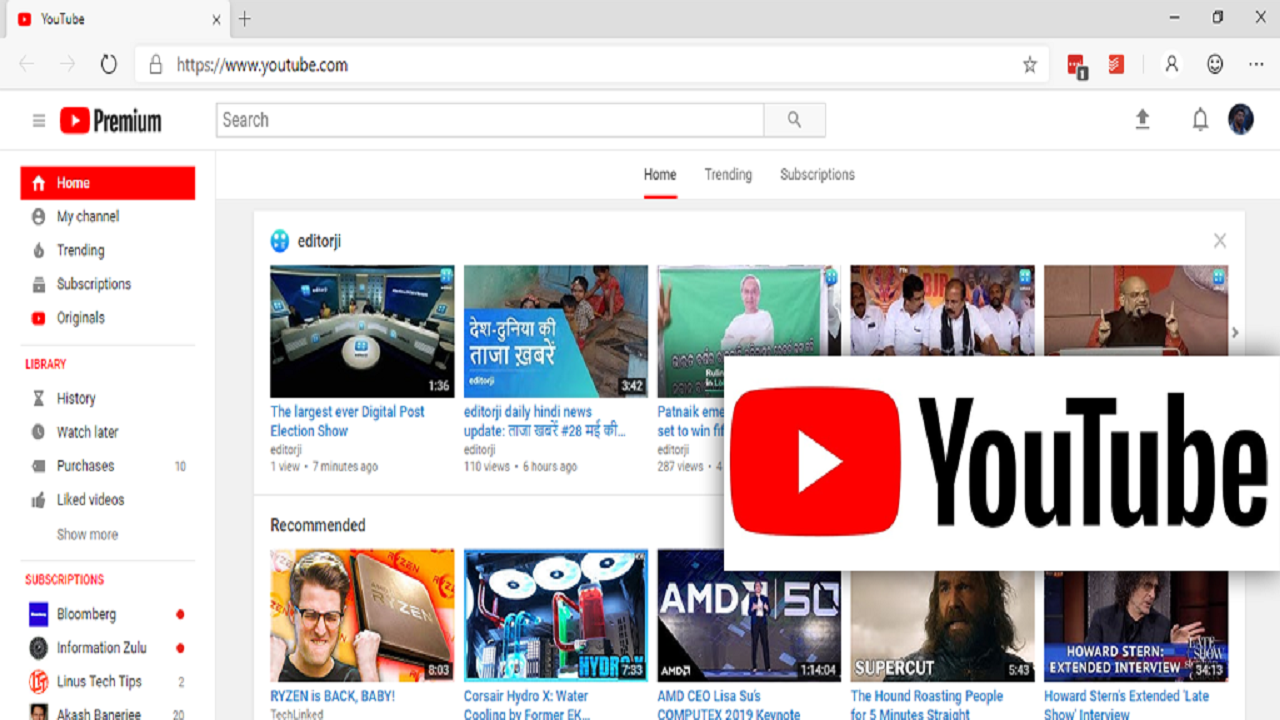Switch to the Subscriptions top tab

[x=817, y=174]
